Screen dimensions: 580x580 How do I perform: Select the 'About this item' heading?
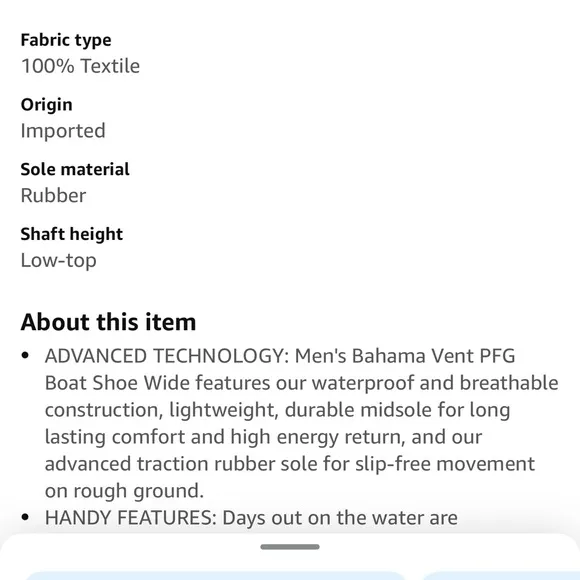tap(108, 322)
